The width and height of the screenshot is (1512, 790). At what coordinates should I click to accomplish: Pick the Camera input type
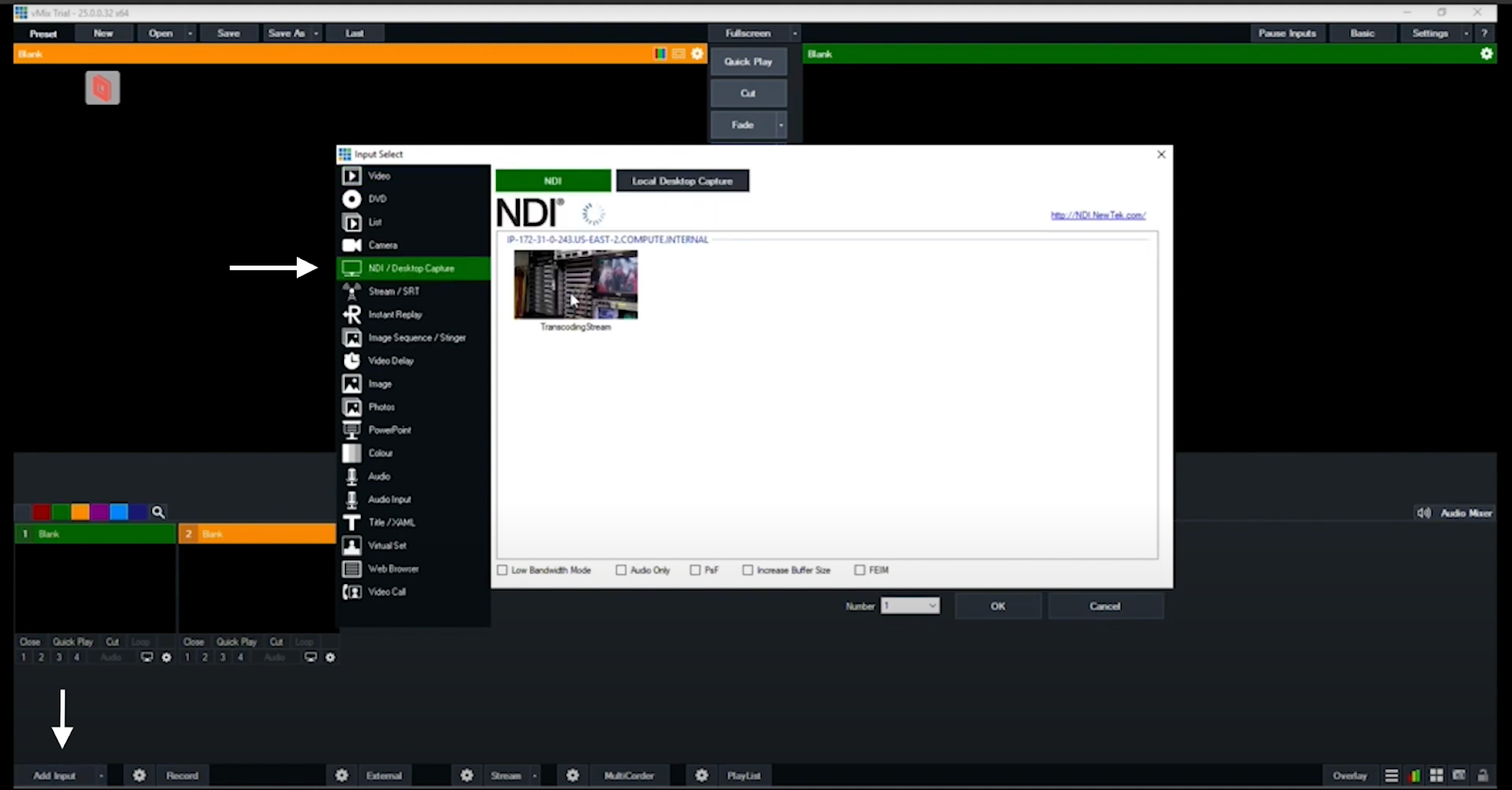413,246
